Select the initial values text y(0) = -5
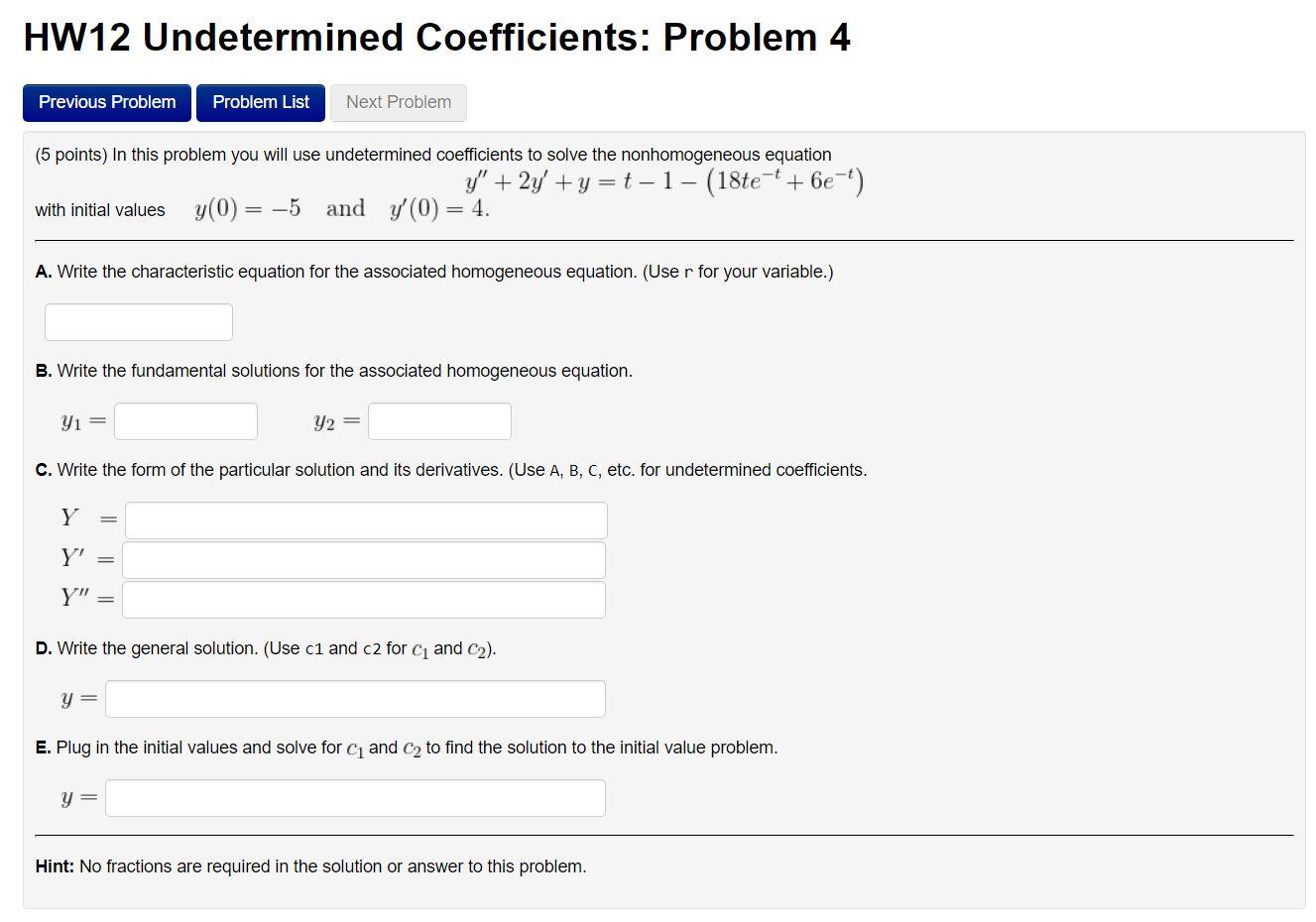 (x=248, y=208)
